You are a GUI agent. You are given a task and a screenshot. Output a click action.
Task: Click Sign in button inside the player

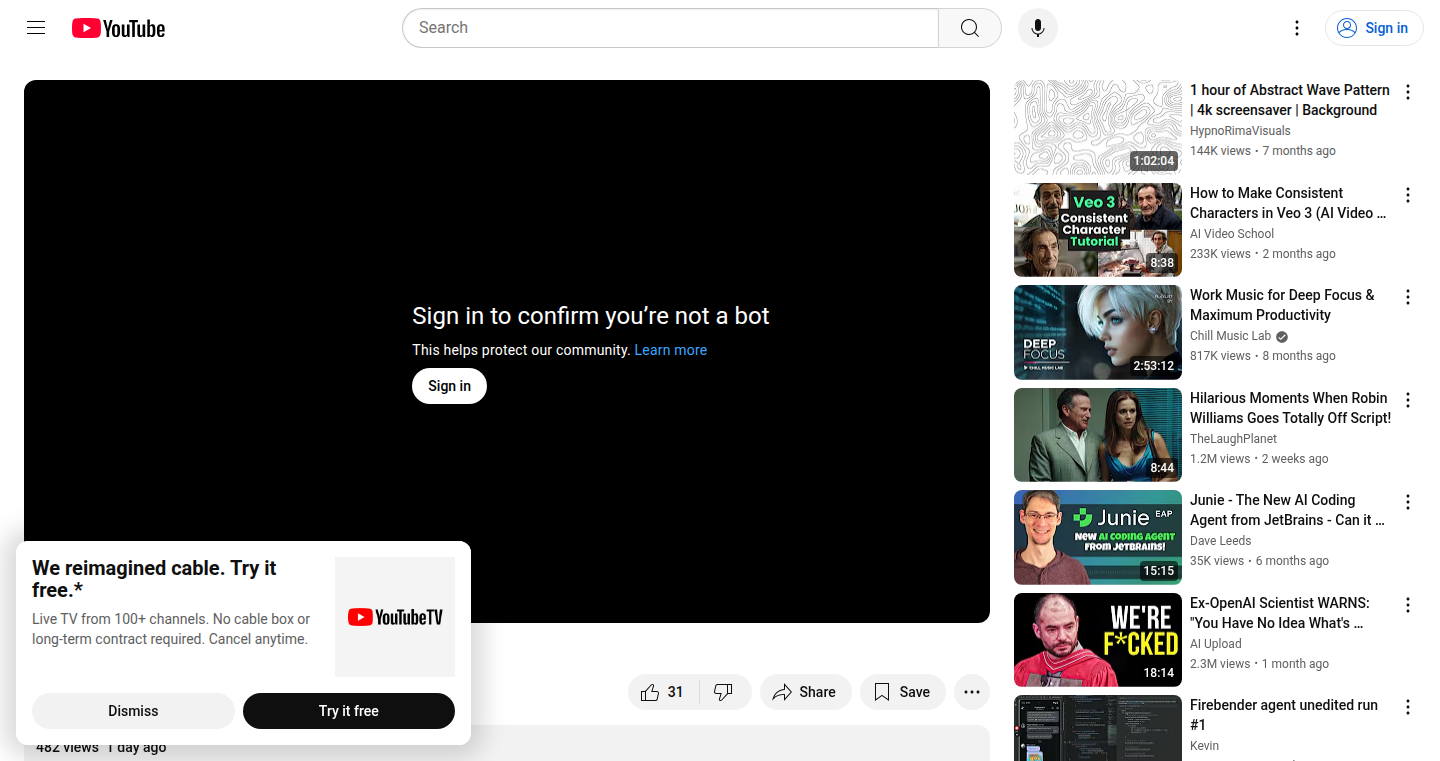point(449,386)
